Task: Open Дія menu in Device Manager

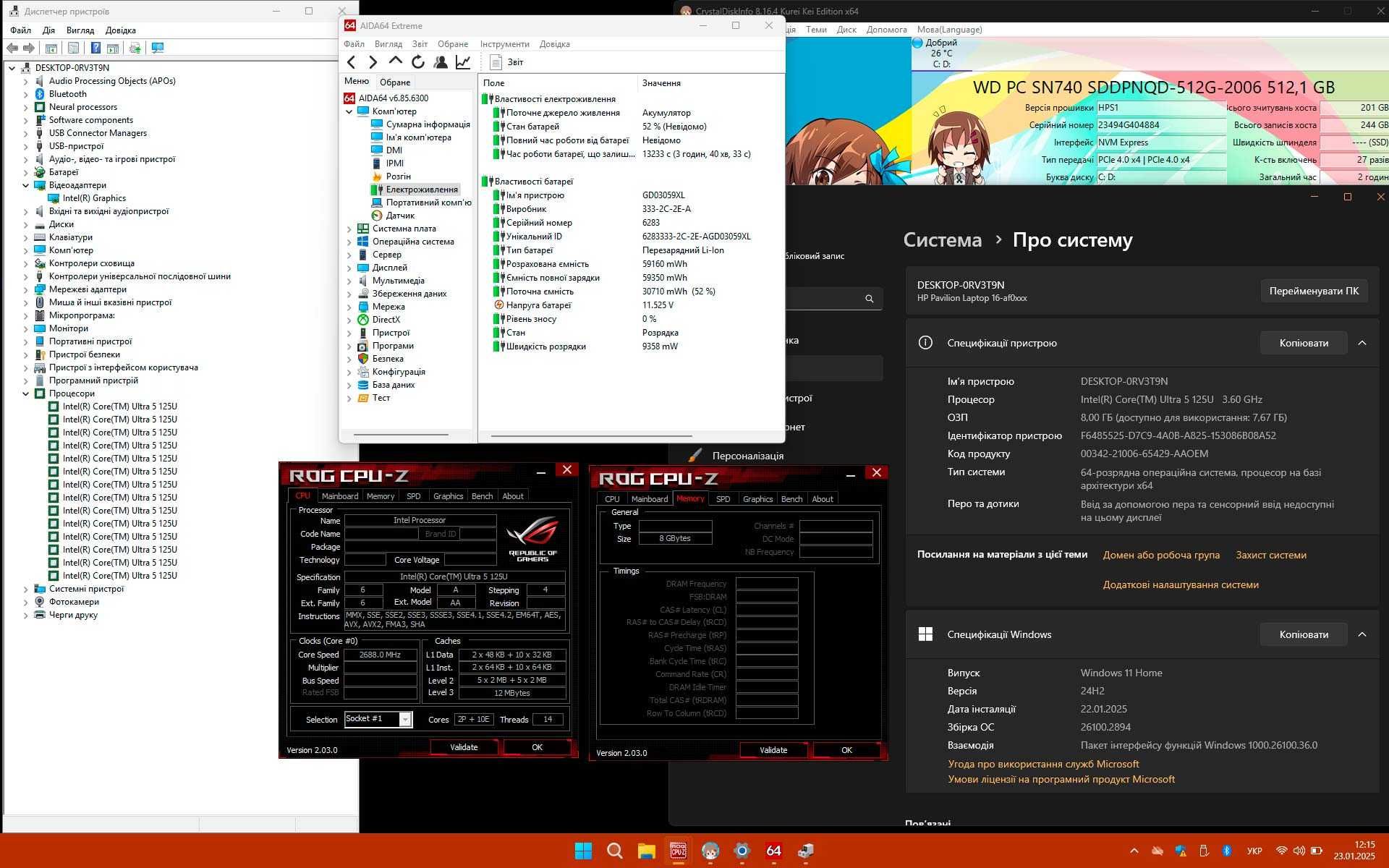Action: (x=48, y=30)
